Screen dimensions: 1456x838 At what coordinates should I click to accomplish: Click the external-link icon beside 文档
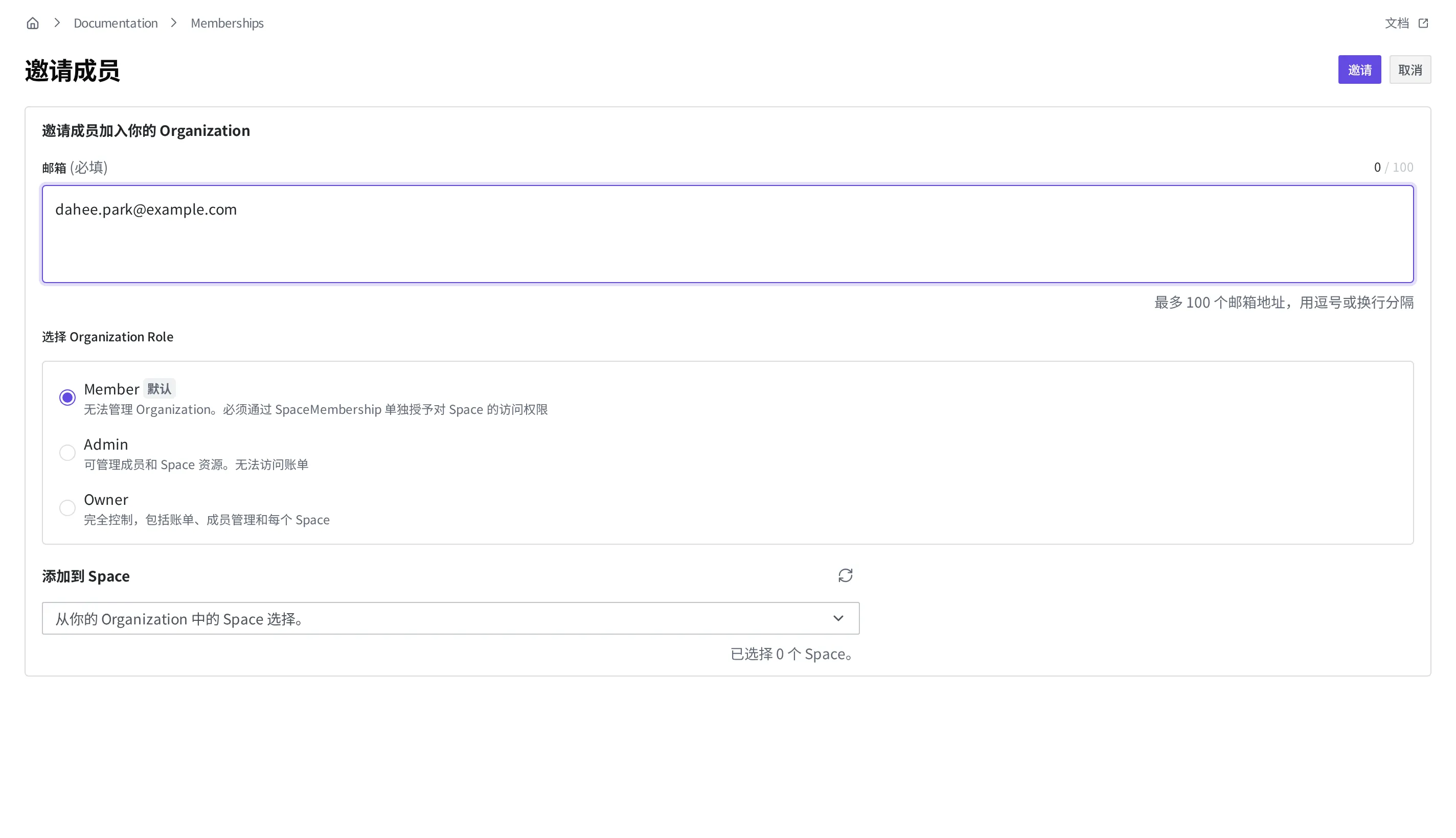tap(1423, 23)
